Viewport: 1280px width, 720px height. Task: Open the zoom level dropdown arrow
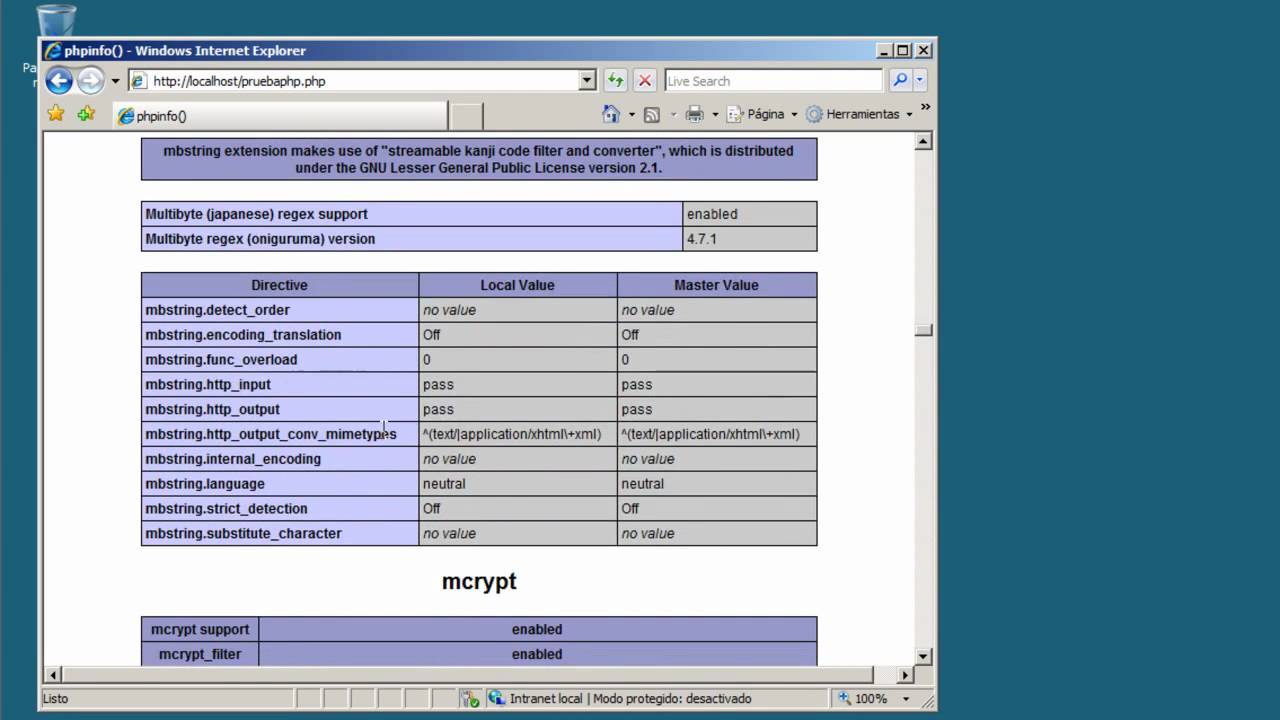pyautogui.click(x=906, y=698)
